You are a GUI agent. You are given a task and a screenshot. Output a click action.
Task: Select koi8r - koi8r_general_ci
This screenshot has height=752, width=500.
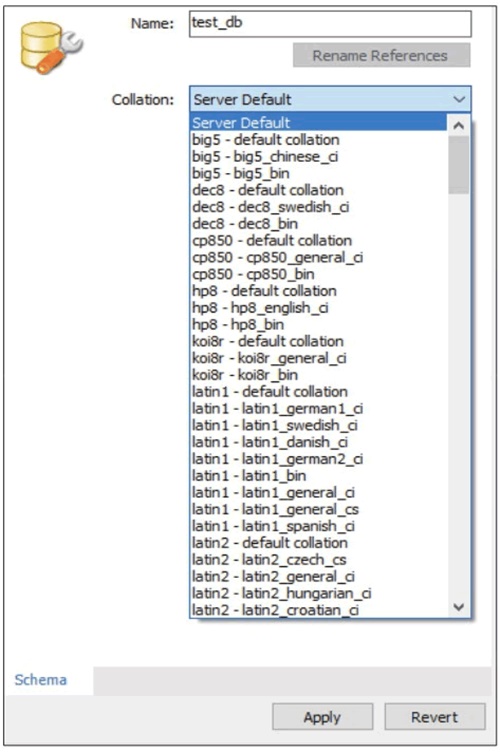(318, 358)
